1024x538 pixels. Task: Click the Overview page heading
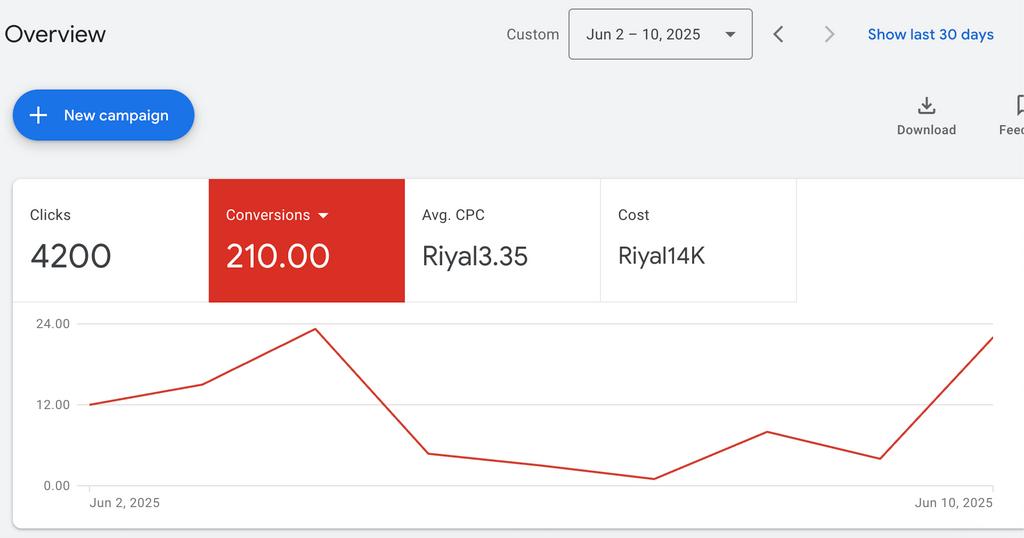[x=55, y=34]
